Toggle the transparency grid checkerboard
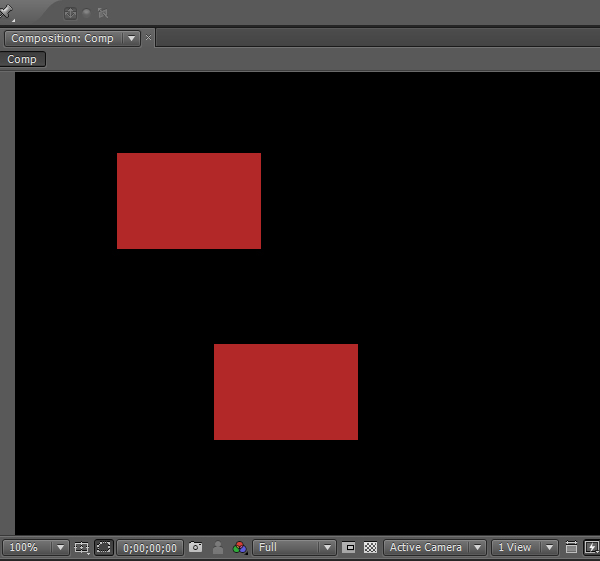Image resolution: width=600 pixels, height=561 pixels. click(x=370, y=547)
